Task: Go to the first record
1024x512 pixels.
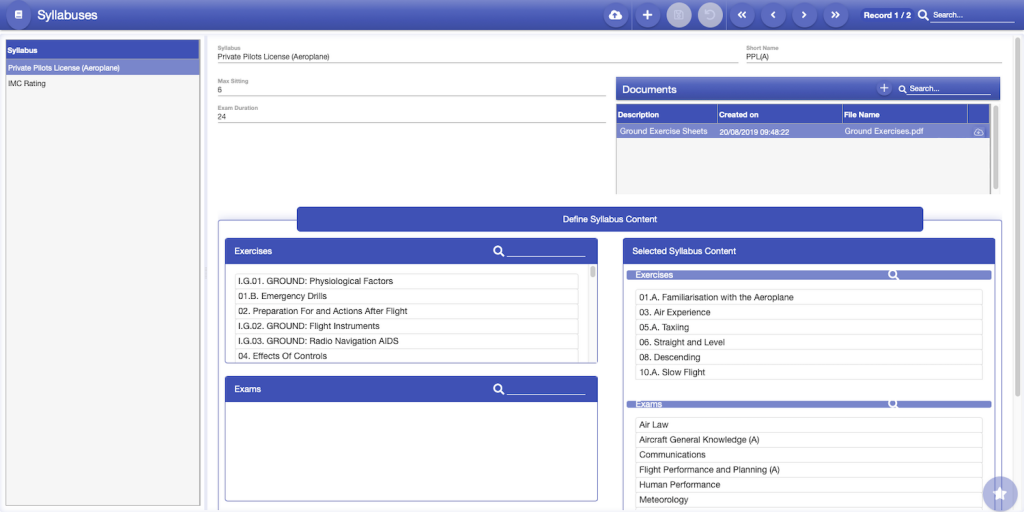Action: click(742, 15)
